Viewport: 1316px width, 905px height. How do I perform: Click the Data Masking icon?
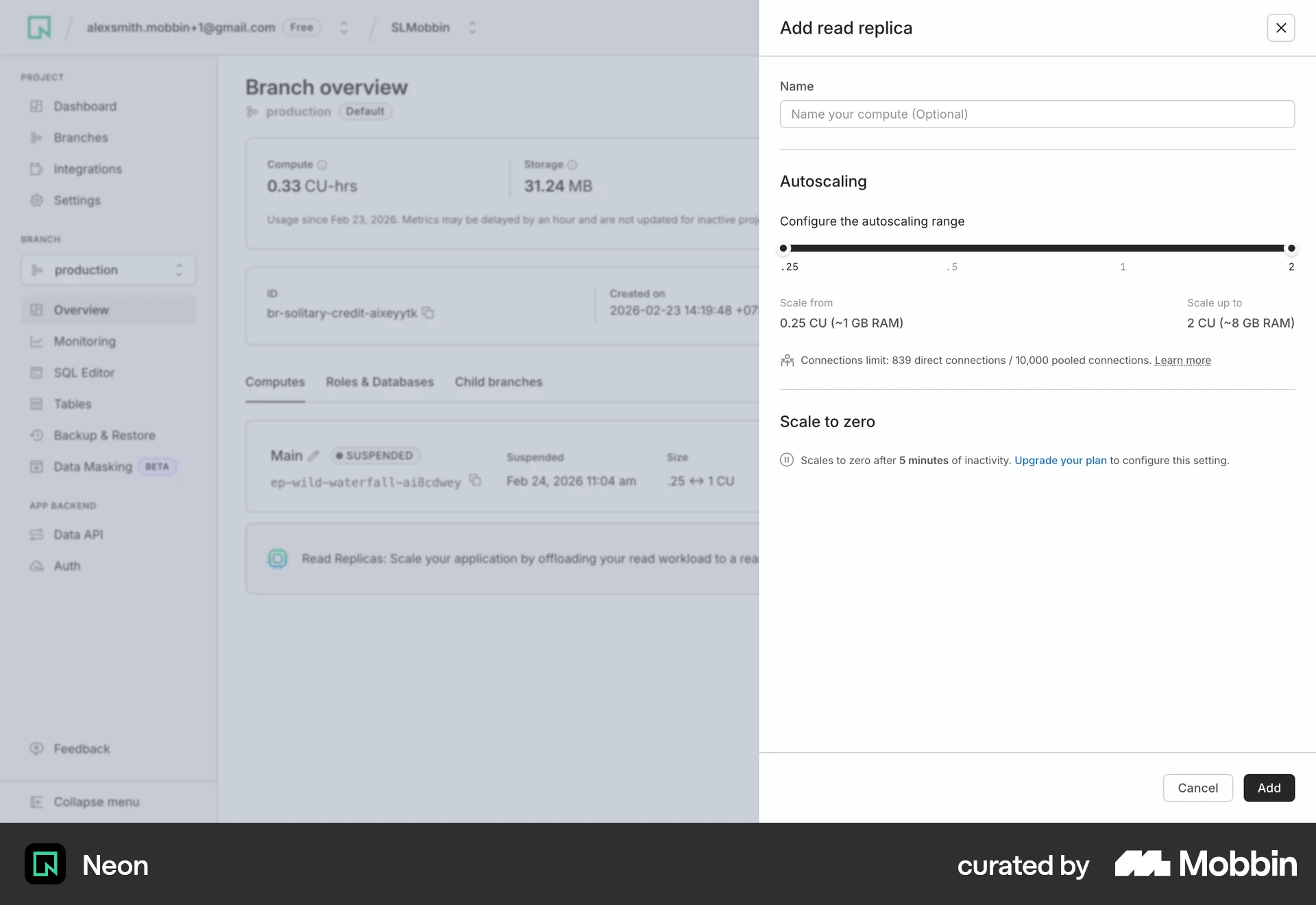pyautogui.click(x=36, y=467)
